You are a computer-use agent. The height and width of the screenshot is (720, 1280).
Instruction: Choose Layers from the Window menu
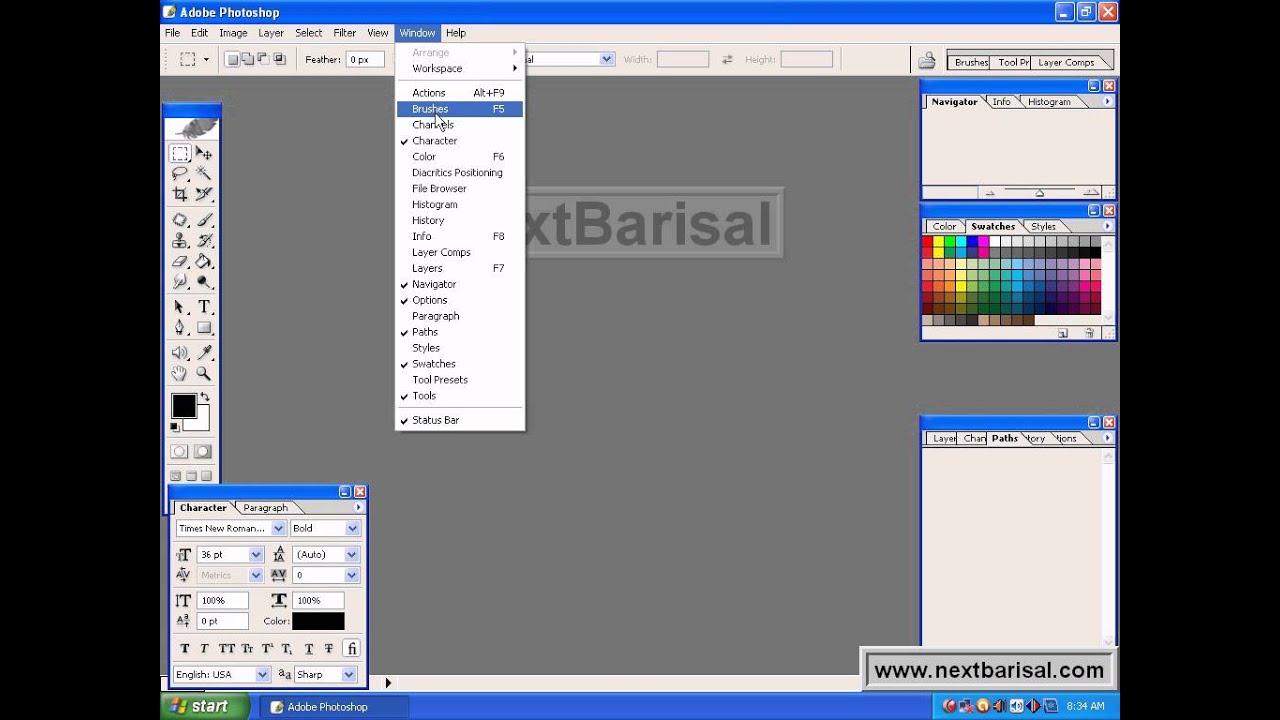point(460,268)
